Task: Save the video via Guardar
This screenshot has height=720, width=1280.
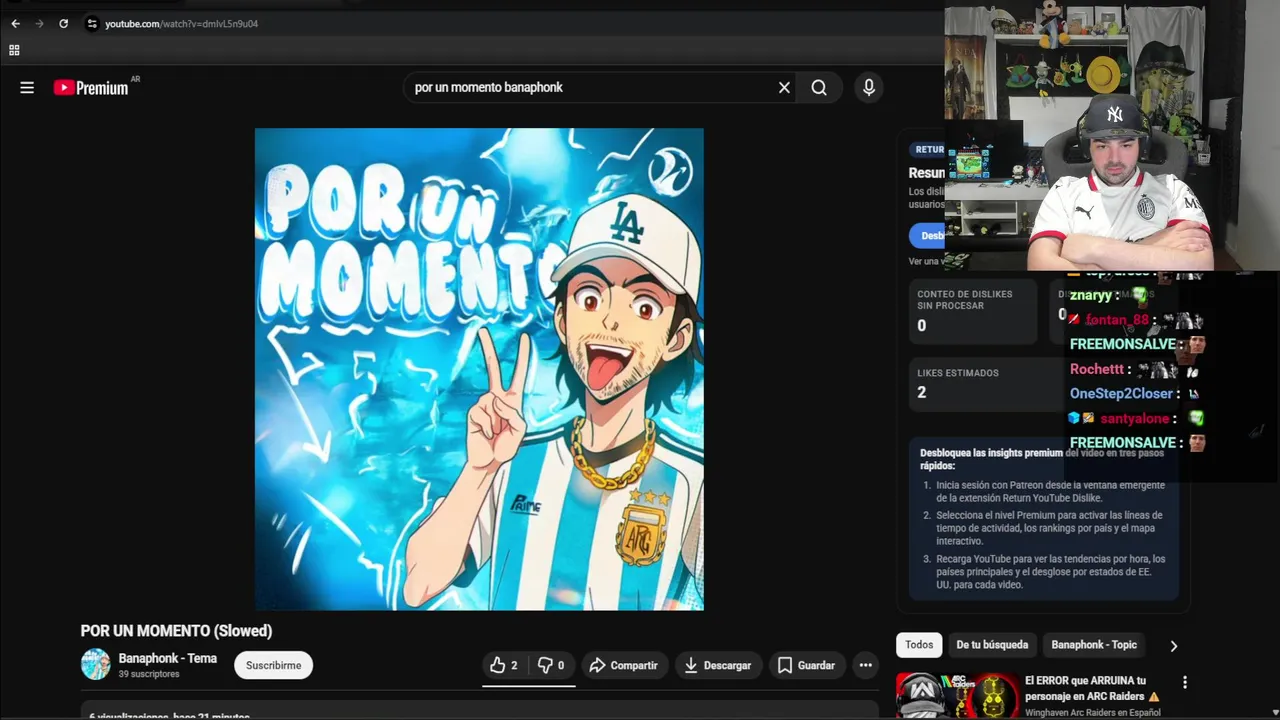Action: [806, 665]
